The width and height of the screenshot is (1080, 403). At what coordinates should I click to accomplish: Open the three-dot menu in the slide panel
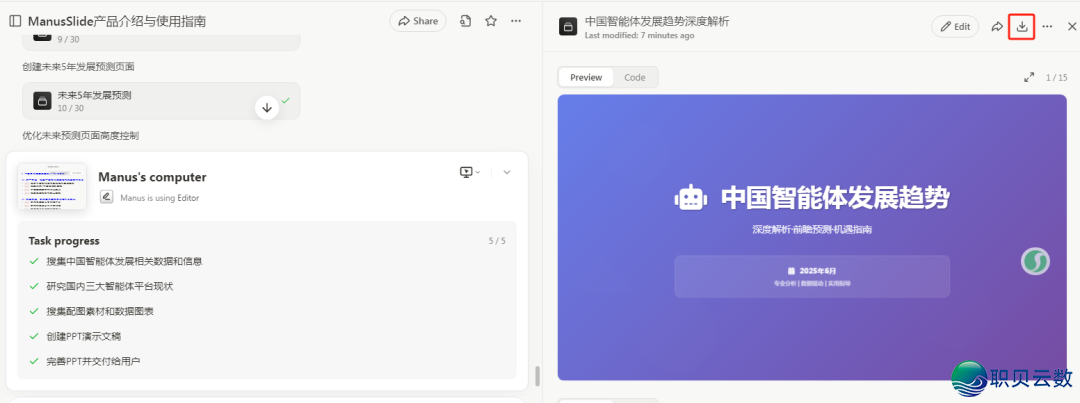[x=1047, y=27]
